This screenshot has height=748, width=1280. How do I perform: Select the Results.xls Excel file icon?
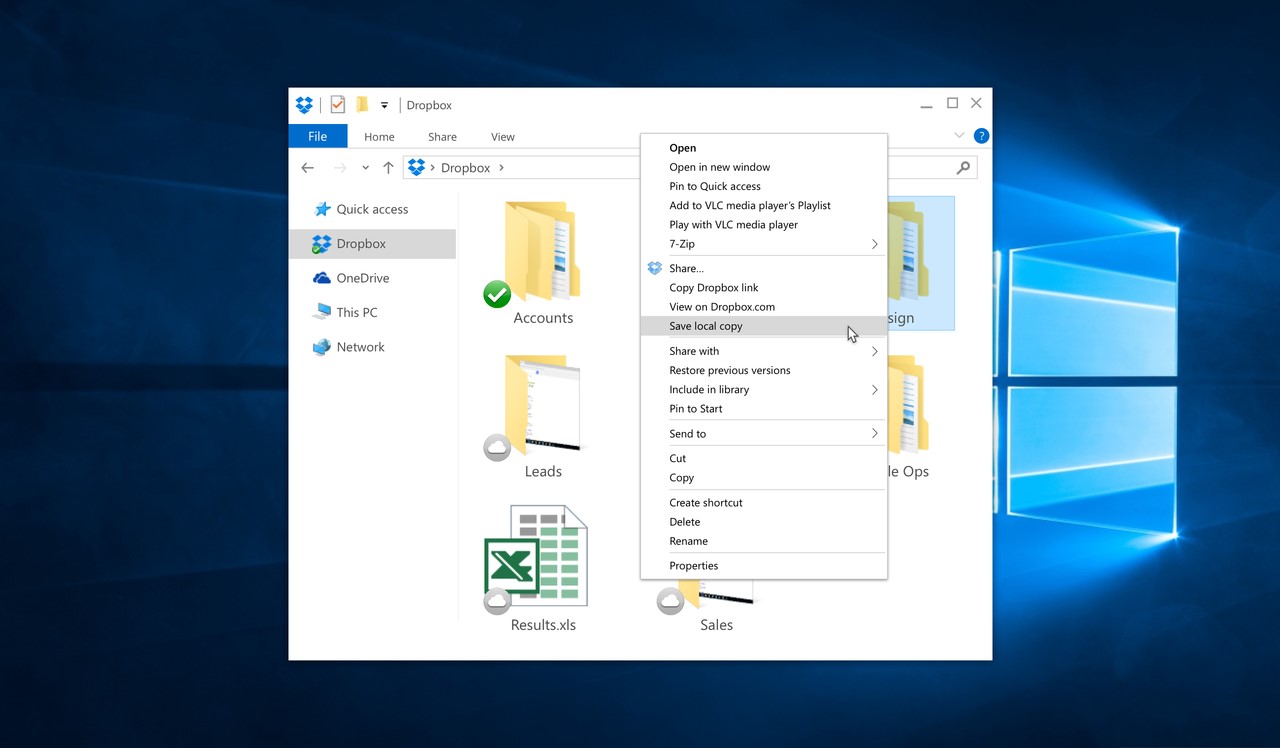tap(537, 556)
